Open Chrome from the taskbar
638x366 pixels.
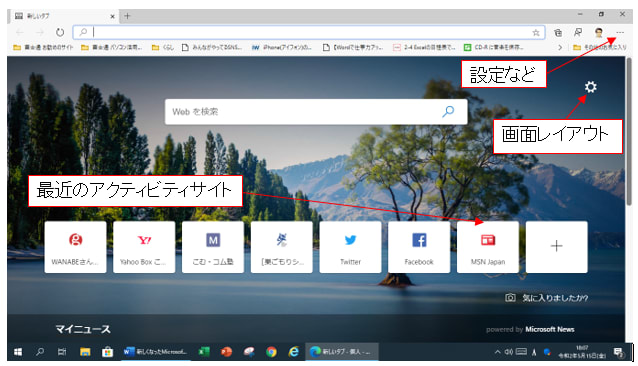click(271, 352)
